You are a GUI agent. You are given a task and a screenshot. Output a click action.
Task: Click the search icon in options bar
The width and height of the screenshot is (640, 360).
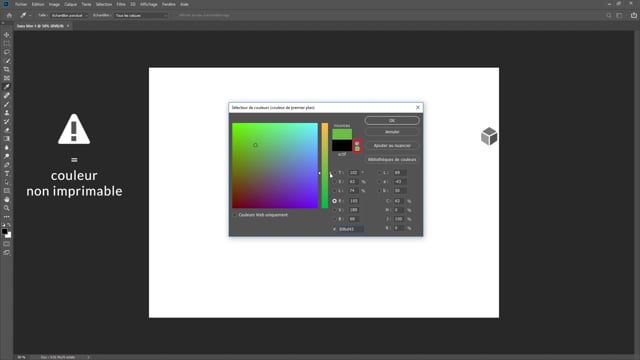click(x=609, y=16)
